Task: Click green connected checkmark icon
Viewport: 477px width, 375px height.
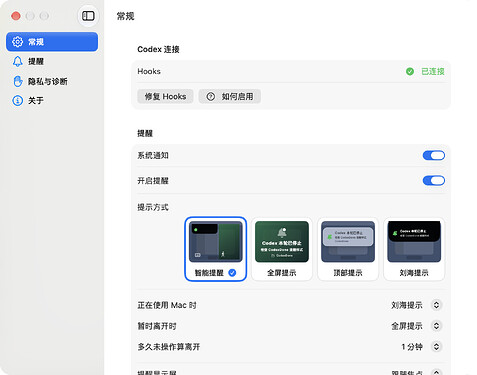Action: (x=410, y=71)
